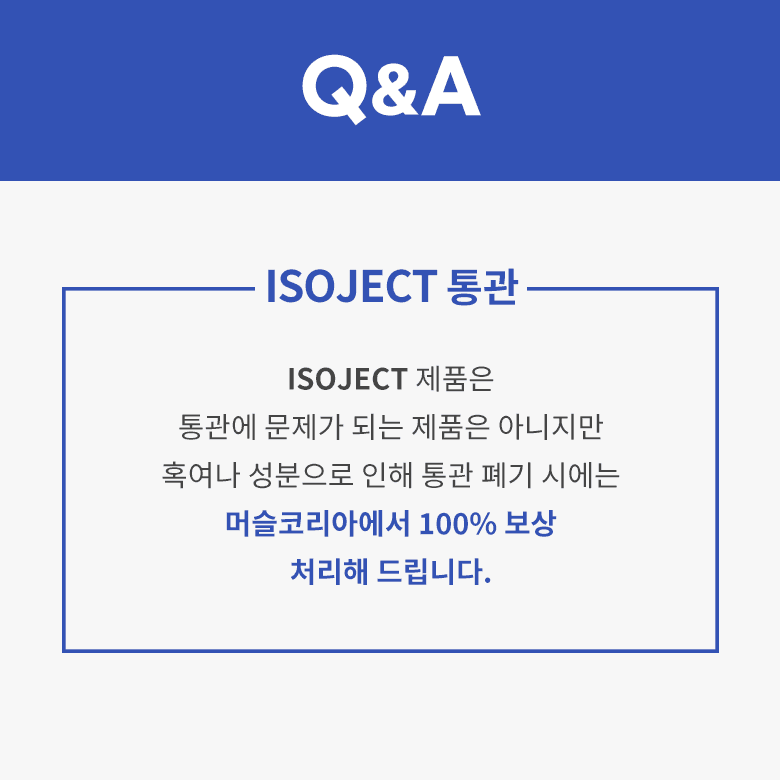Click the blue 드립니다. text
The width and height of the screenshot is (780, 780).
point(434,571)
